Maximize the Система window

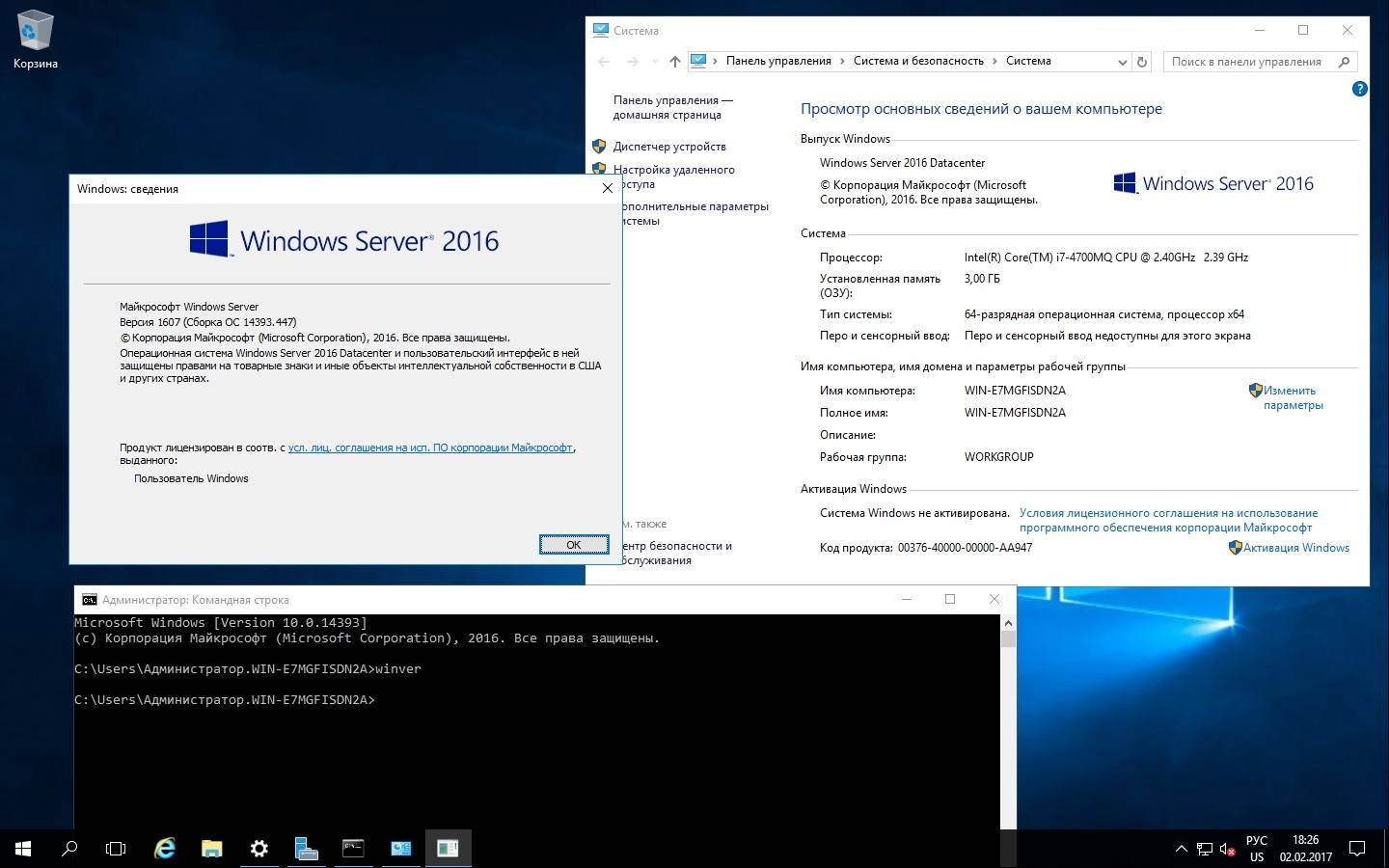pos(1303,30)
